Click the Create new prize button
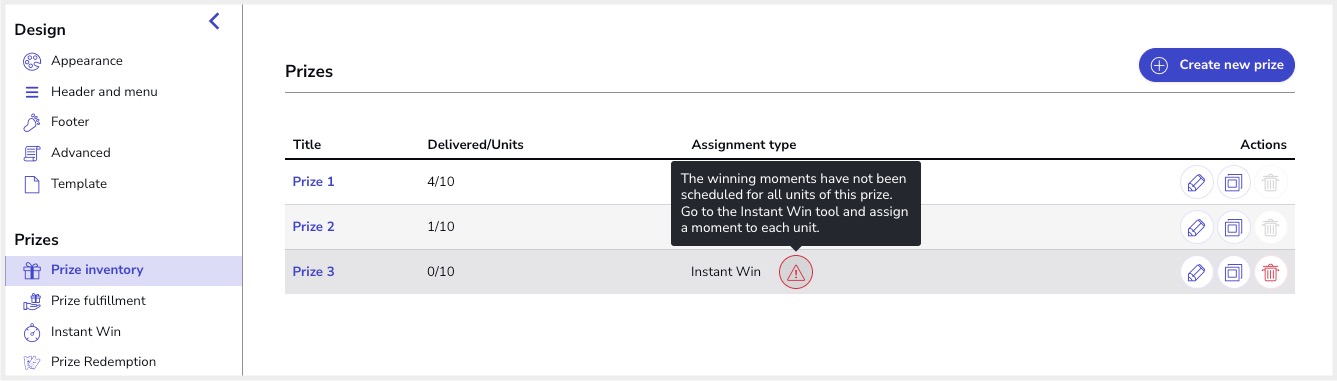The height and width of the screenshot is (381, 1337). (x=1217, y=65)
